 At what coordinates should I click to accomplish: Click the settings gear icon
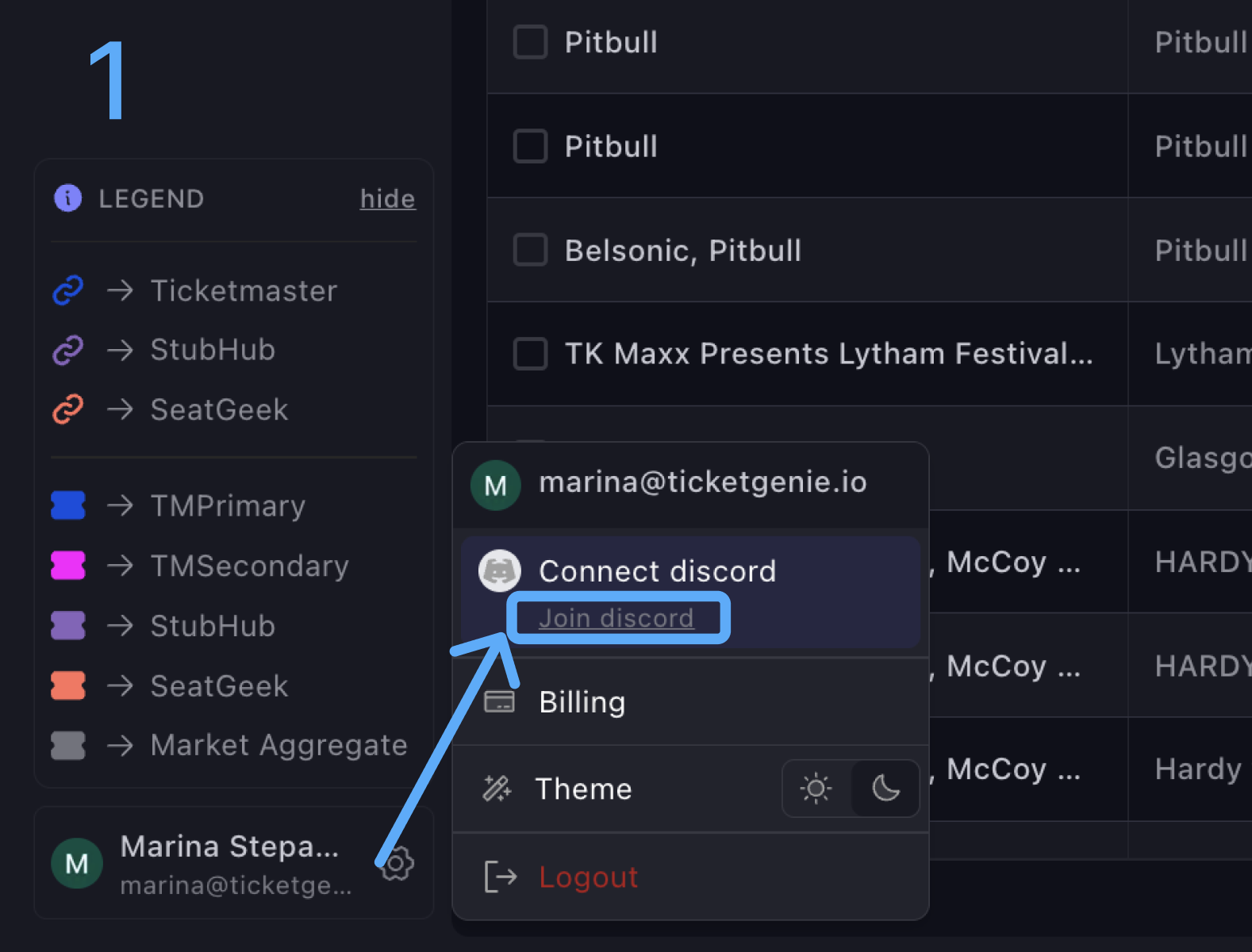(x=397, y=863)
